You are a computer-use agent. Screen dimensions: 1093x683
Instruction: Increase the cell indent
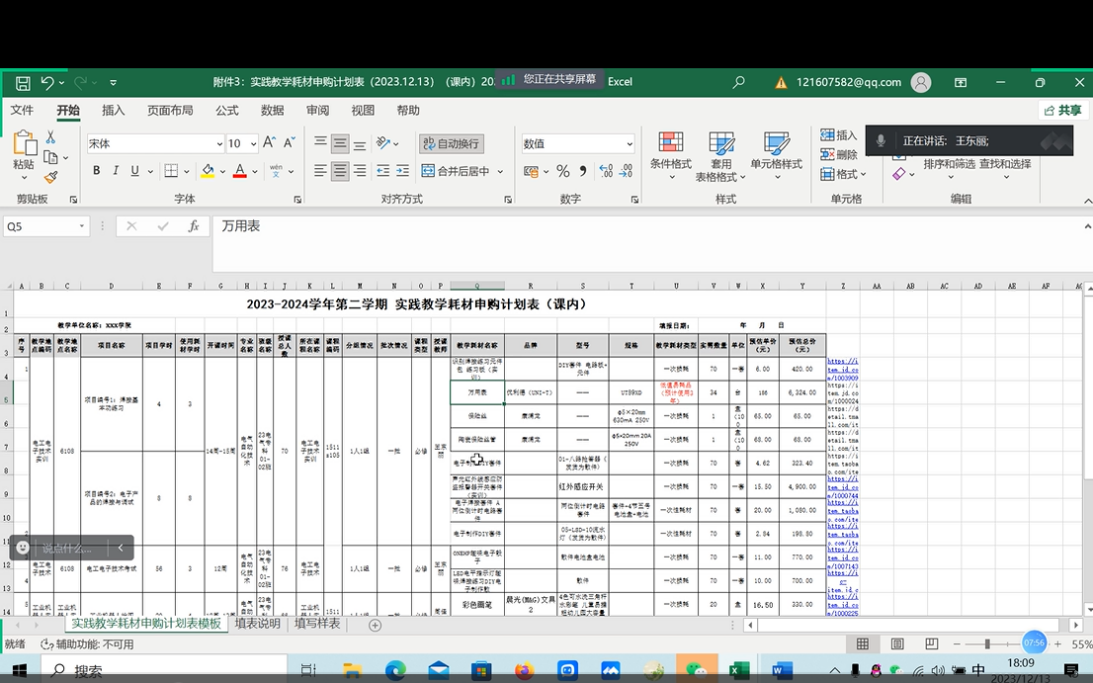403,171
